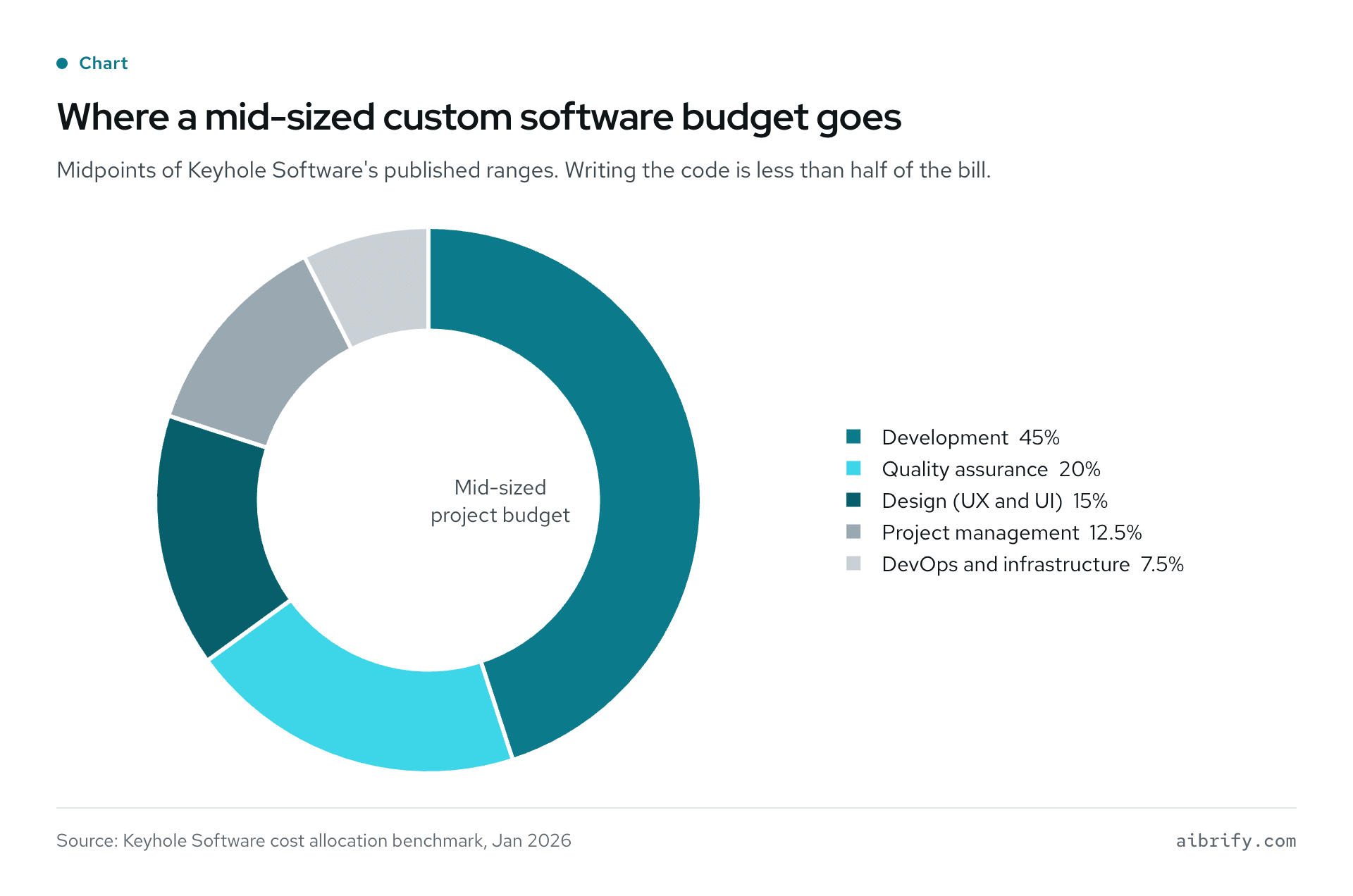Click the "DevOps and infrastructure 7.5%" legend entry
The image size is (1353, 896).
tap(1032, 564)
